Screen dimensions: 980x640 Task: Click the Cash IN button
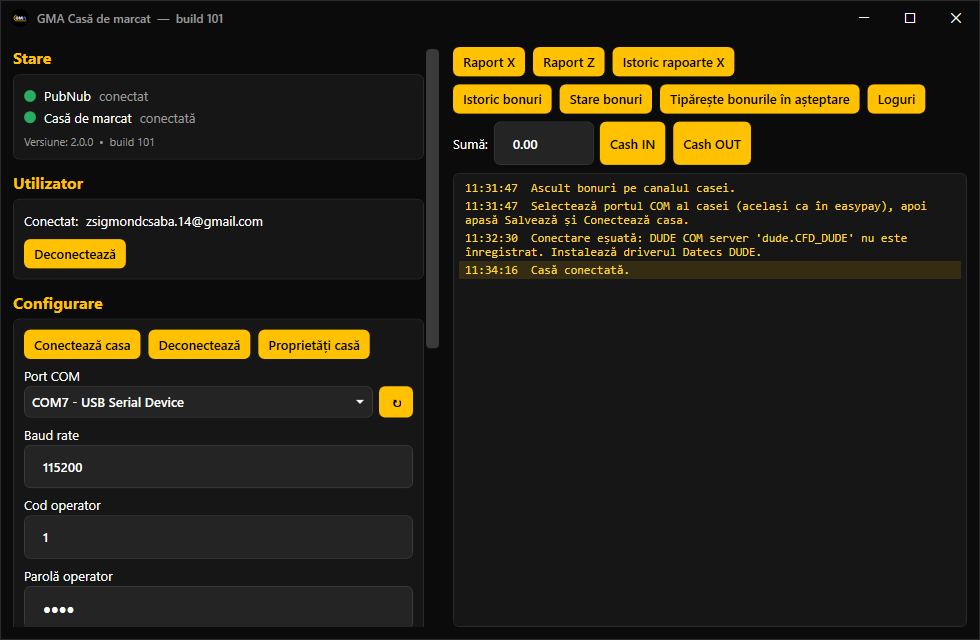tap(632, 144)
